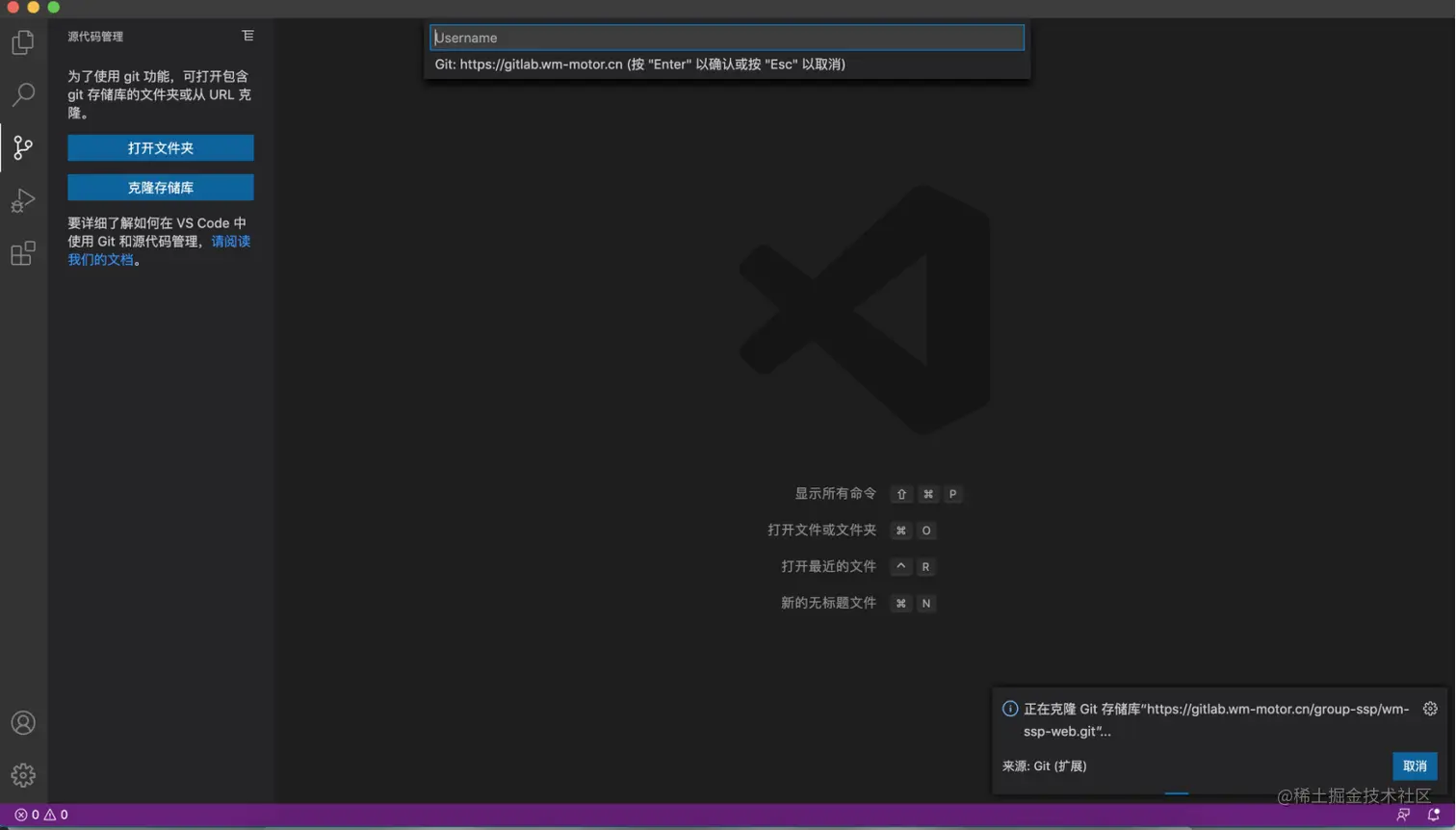Viewport: 1456px width, 830px height.
Task: Click the 显示所有命令 shortcut hint
Action: tap(835, 494)
